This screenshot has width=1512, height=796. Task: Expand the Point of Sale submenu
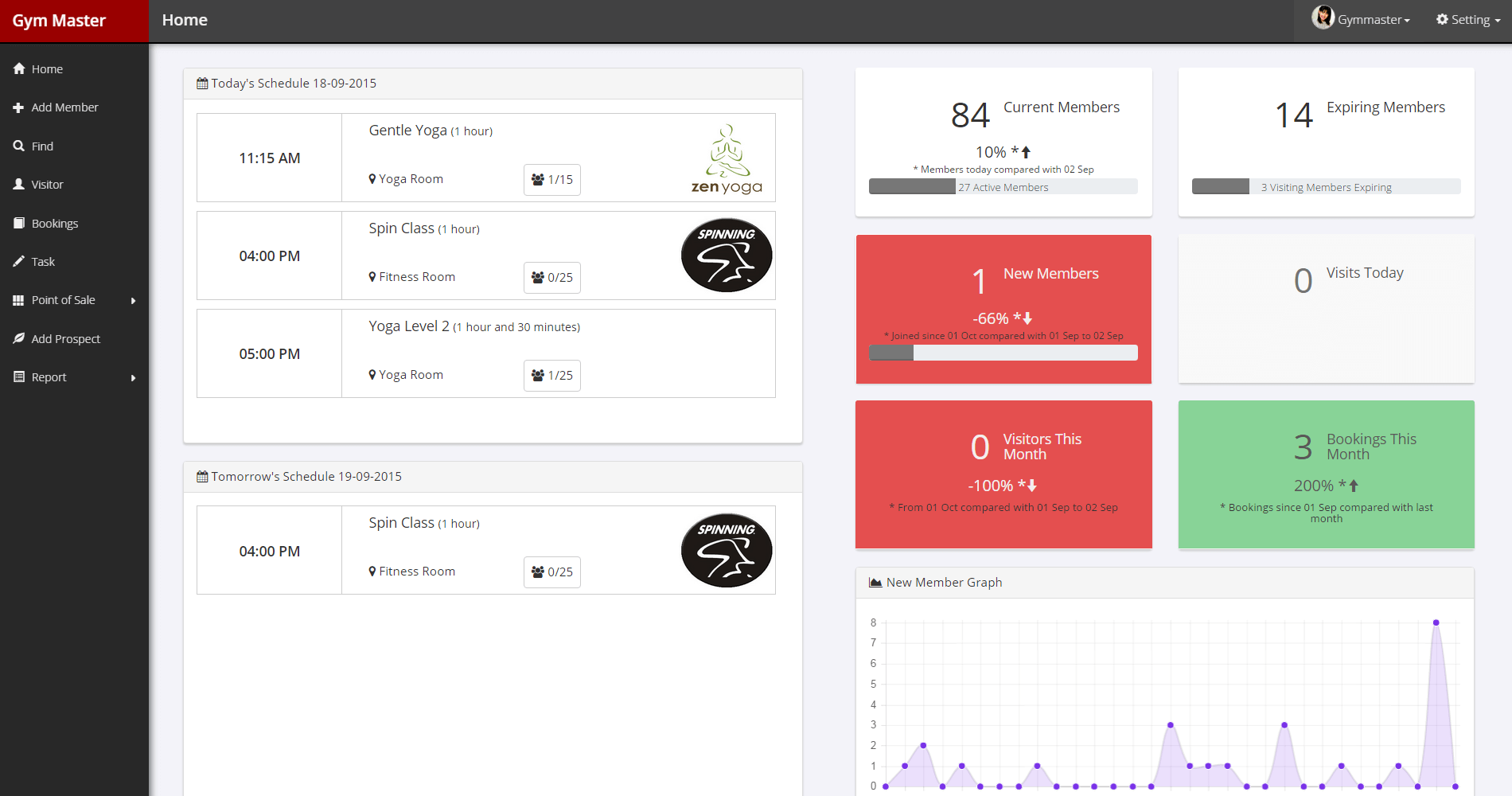(133, 301)
